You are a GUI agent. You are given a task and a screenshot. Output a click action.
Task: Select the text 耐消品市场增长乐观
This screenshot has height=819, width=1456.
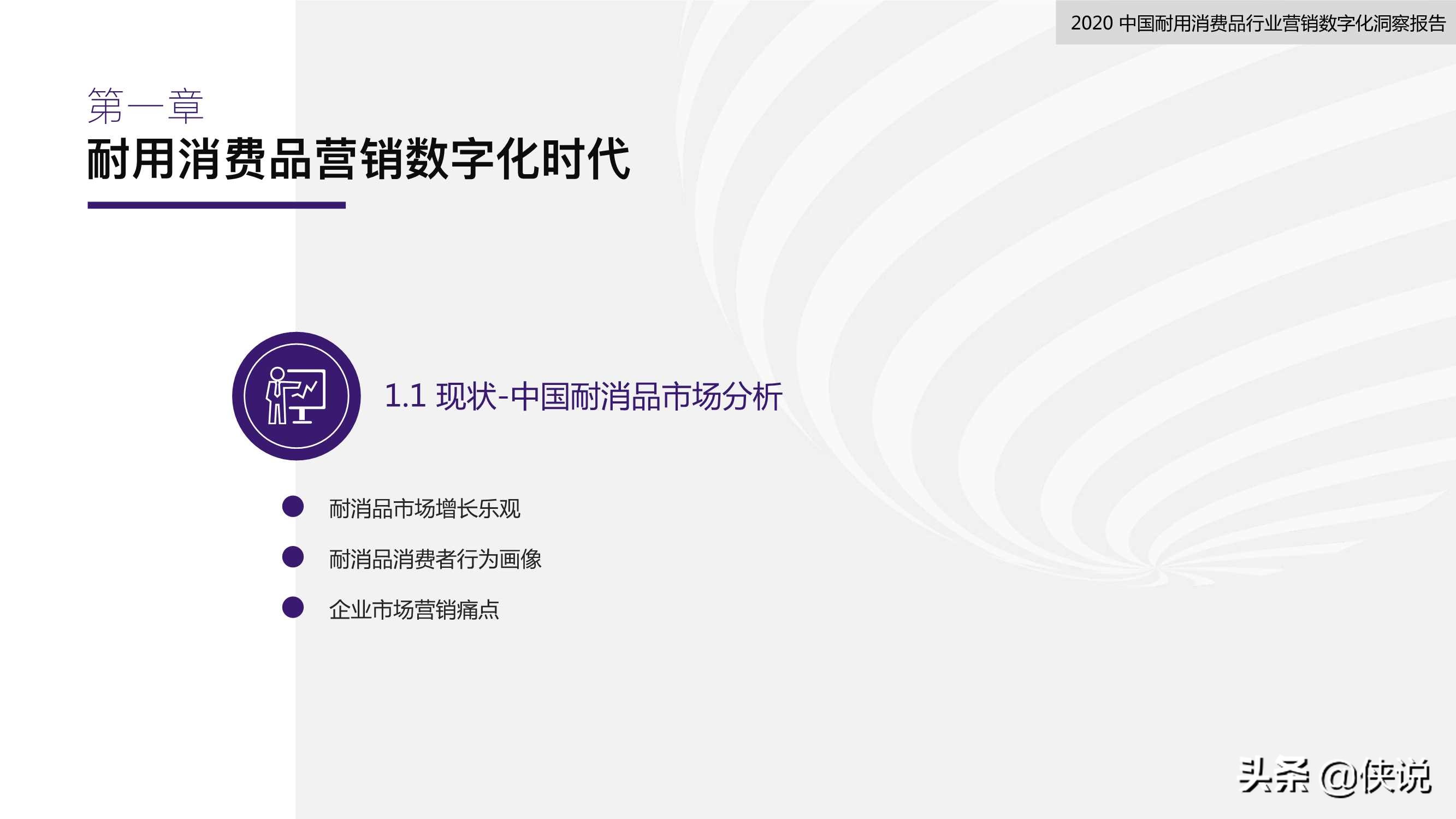pyautogui.click(x=424, y=509)
